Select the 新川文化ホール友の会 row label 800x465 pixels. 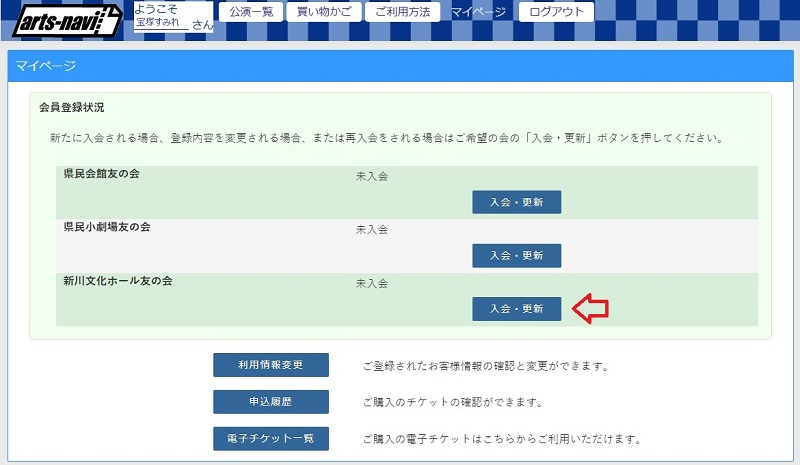118,281
